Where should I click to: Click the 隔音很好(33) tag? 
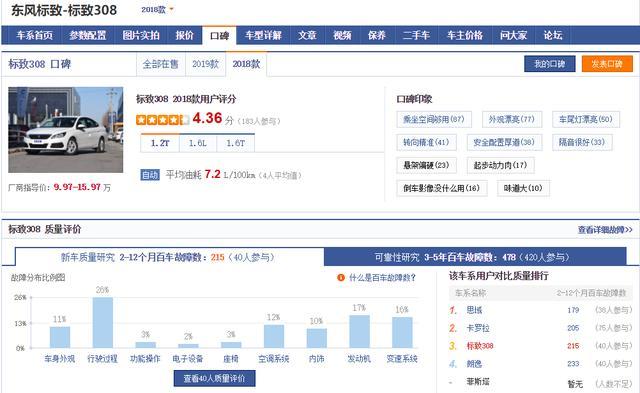point(582,142)
